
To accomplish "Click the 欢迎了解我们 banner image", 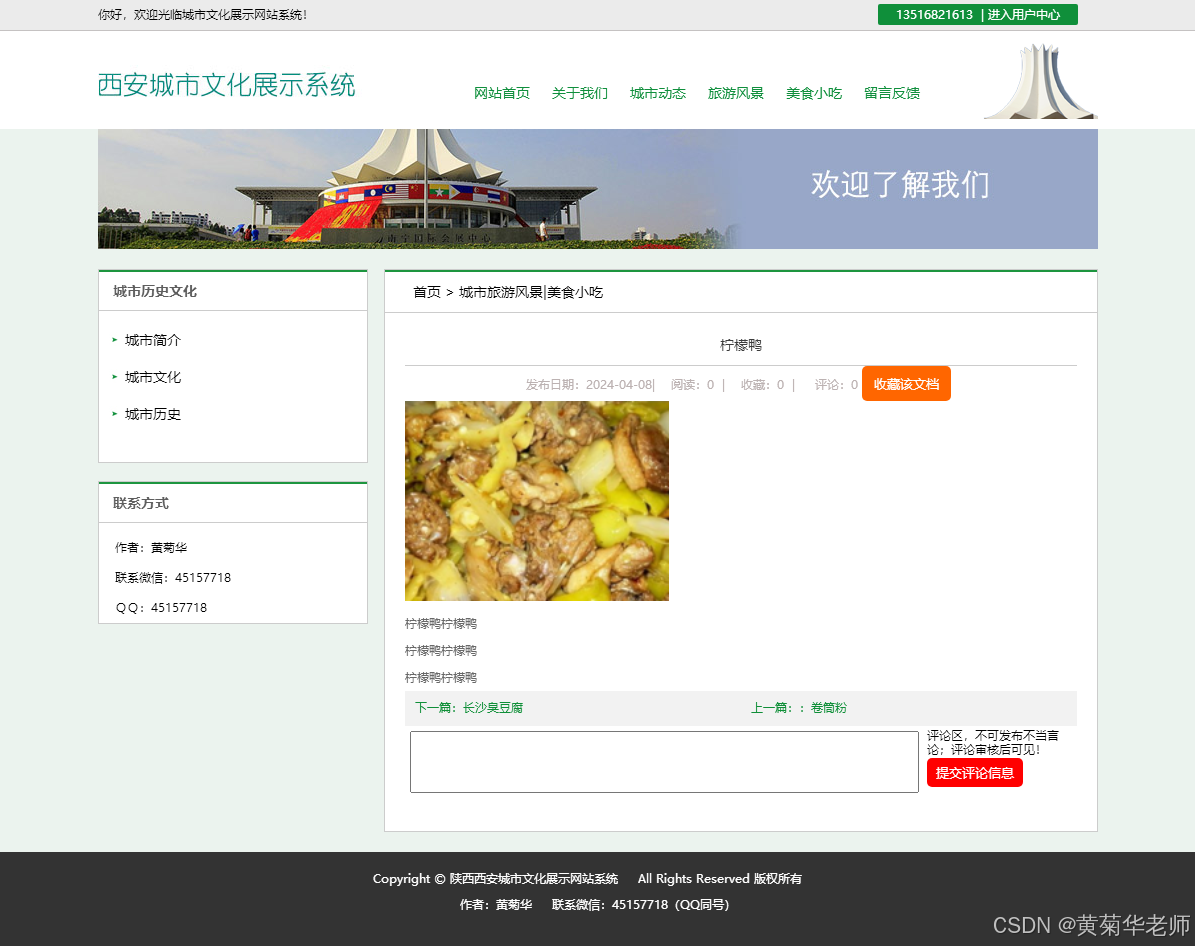I will point(598,188).
